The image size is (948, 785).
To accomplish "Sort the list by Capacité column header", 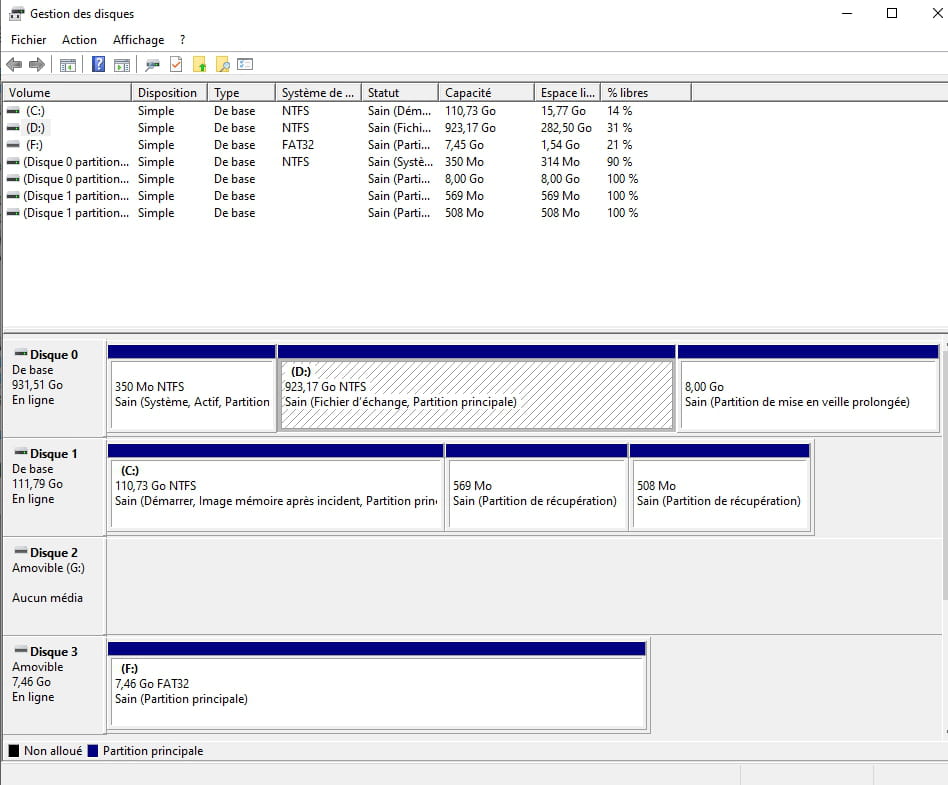I will [485, 93].
